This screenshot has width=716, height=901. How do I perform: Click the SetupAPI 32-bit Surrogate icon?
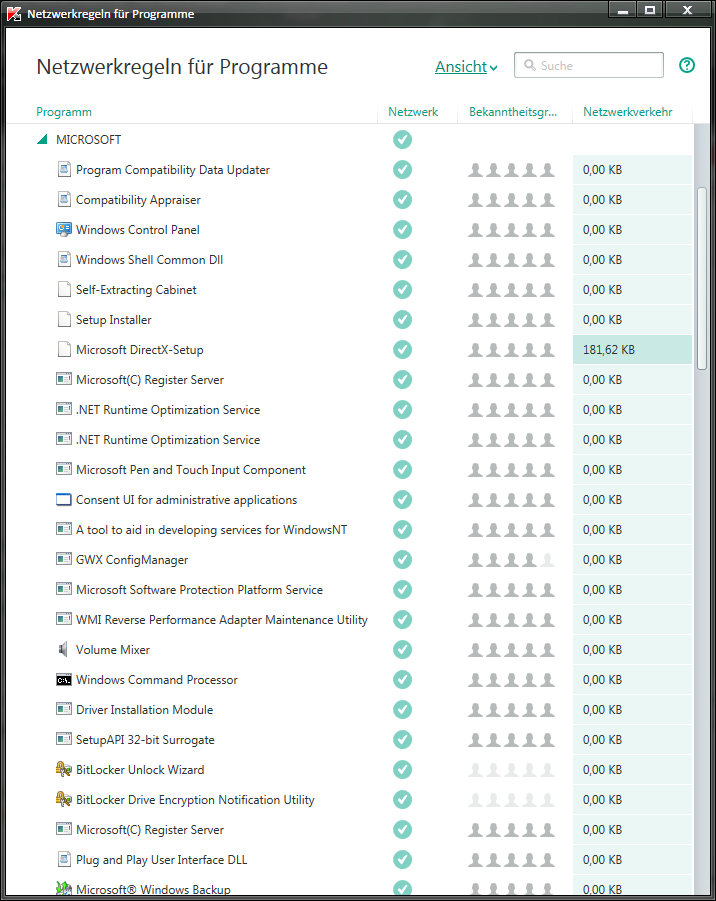point(64,739)
